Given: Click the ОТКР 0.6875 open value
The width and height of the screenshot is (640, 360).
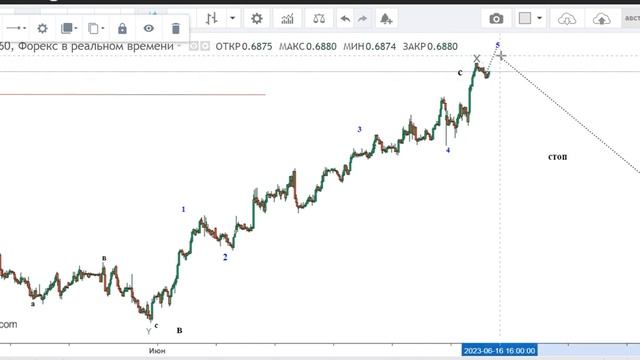Looking at the screenshot, I should pos(244,47).
